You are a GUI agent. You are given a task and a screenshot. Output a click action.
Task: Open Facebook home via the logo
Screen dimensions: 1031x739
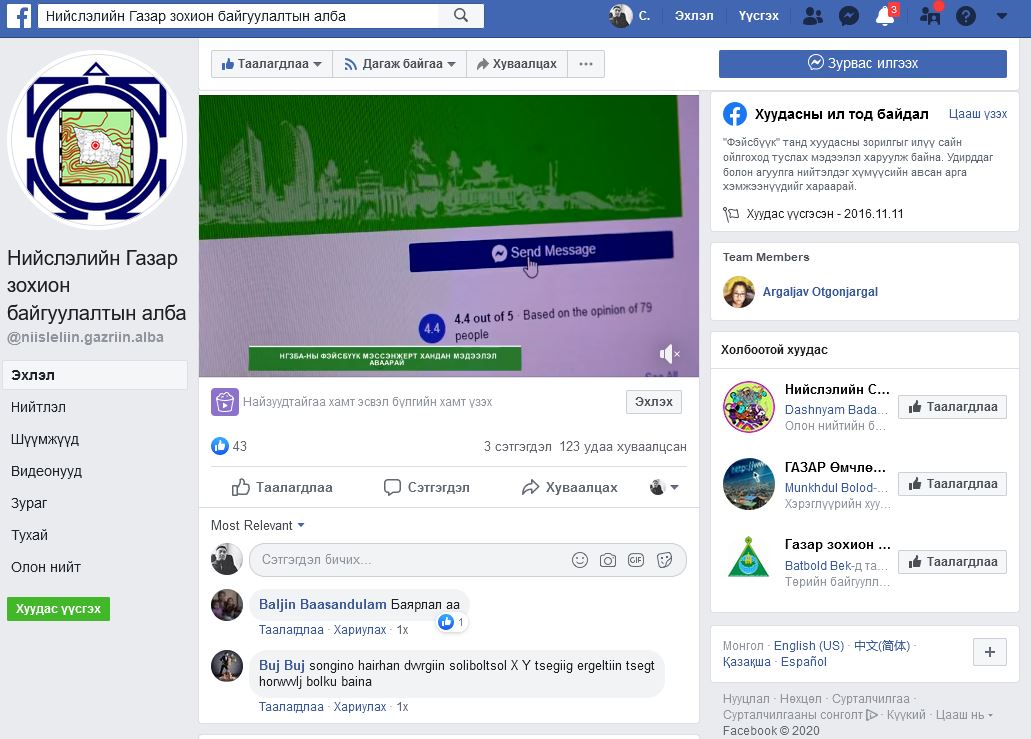click(x=18, y=16)
